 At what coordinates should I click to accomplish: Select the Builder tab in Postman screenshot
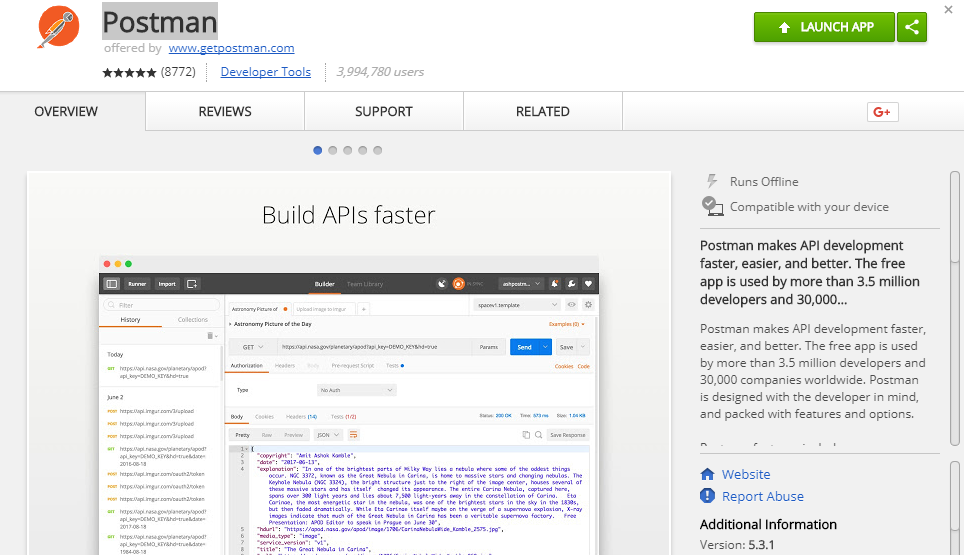pos(325,284)
